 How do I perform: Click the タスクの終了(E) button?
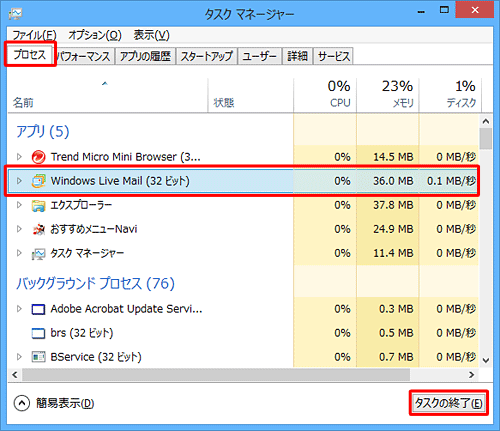[448, 403]
